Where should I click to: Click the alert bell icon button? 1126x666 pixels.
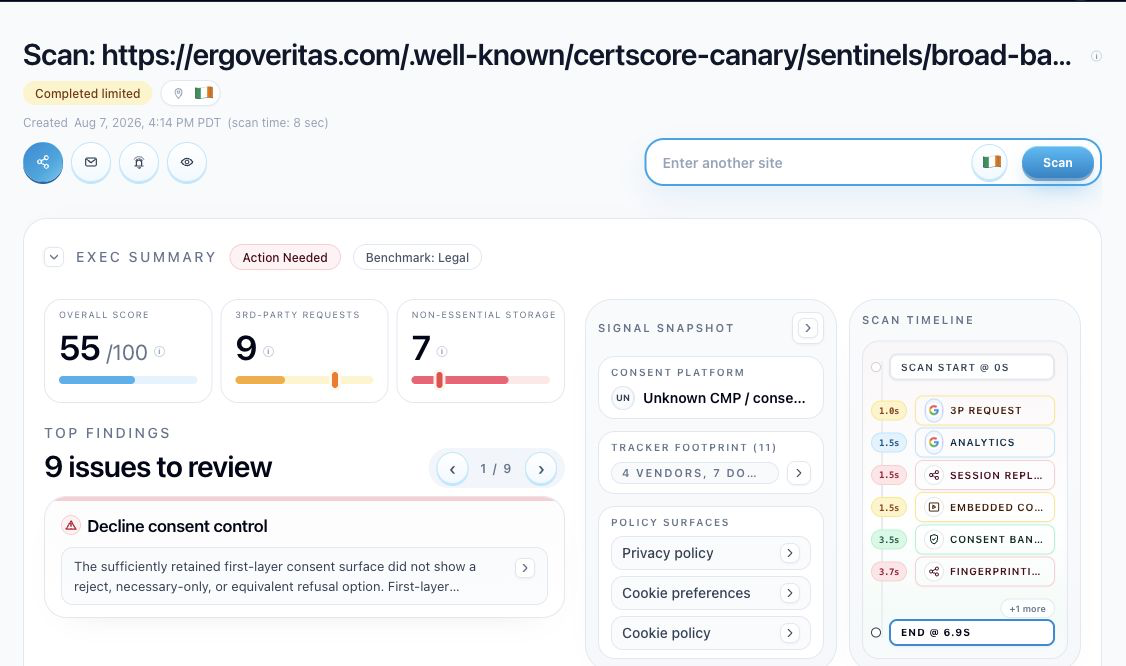(139, 162)
